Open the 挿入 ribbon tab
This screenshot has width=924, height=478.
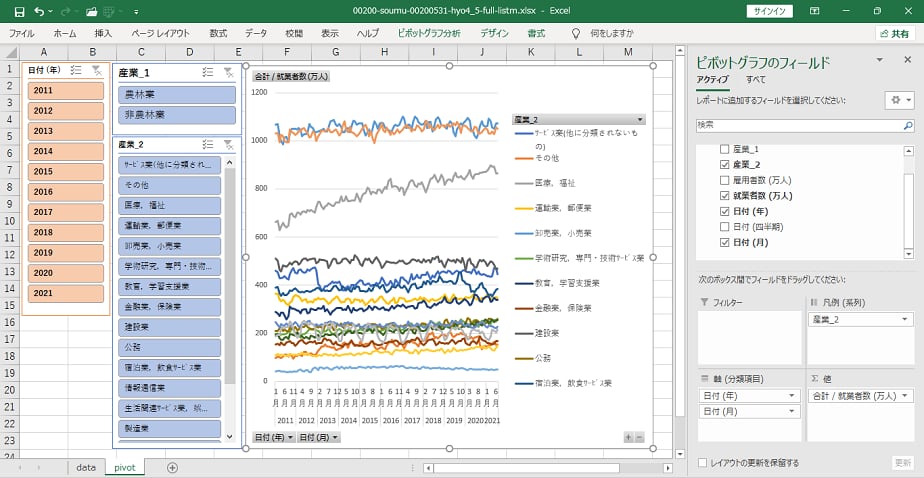103,33
